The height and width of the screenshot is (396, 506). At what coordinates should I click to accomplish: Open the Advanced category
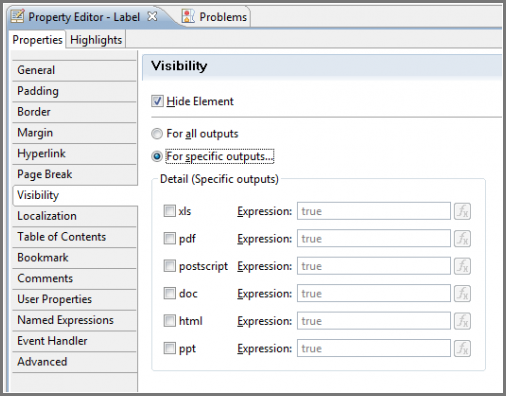point(75,362)
